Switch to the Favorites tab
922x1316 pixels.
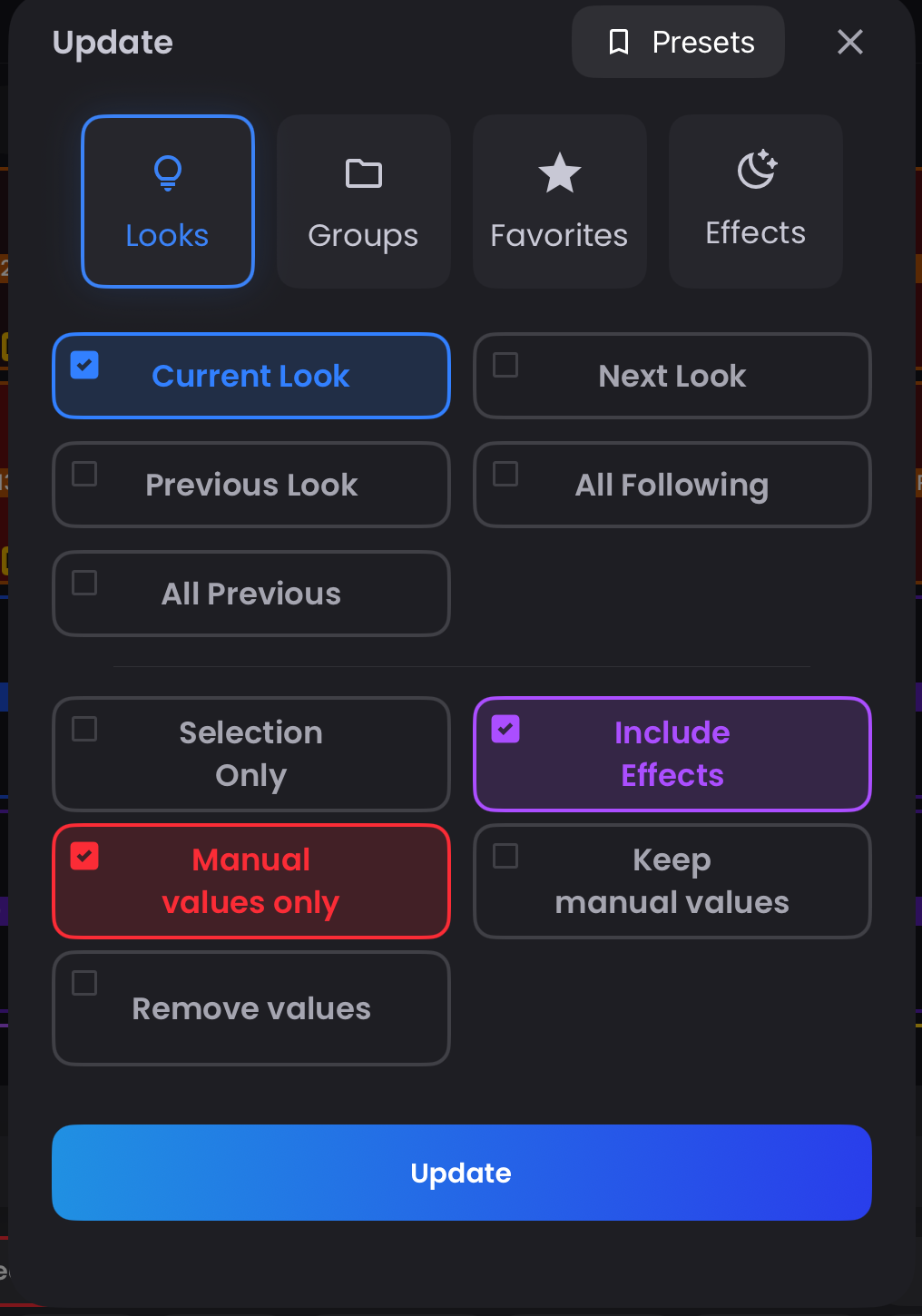click(x=559, y=201)
